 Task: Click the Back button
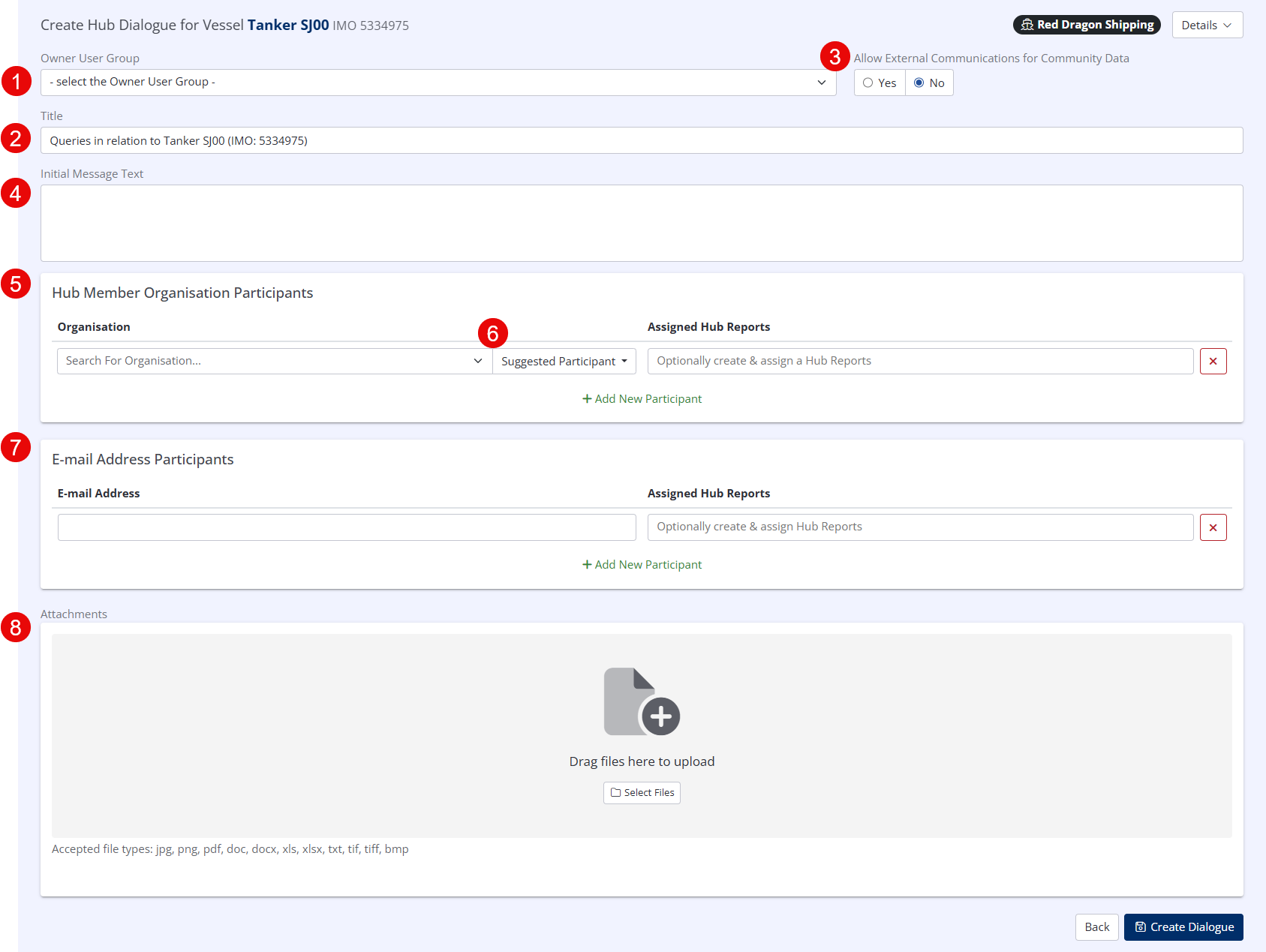tap(1096, 927)
